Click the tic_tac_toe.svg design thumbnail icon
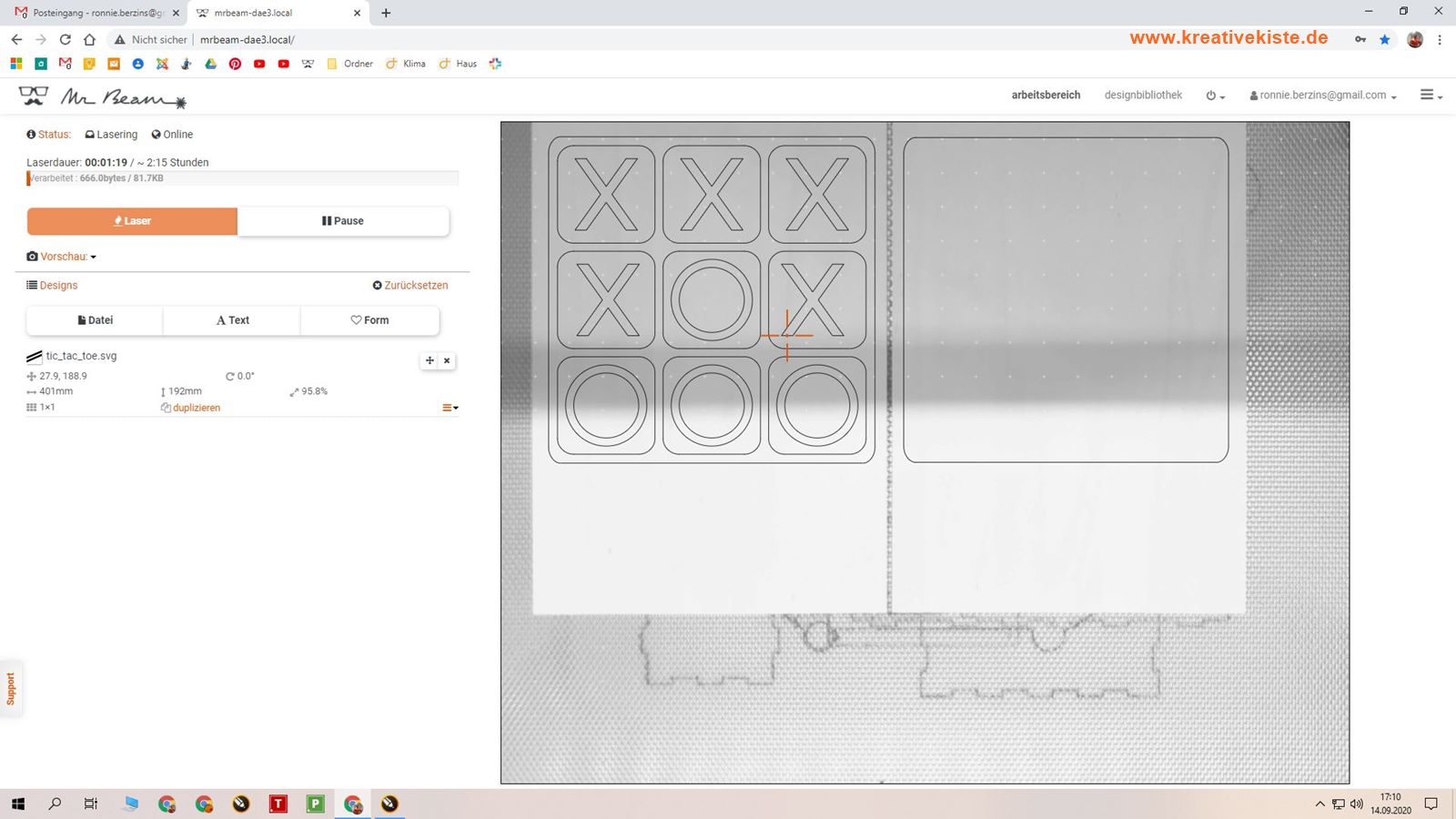This screenshot has height=819, width=1456. click(35, 357)
